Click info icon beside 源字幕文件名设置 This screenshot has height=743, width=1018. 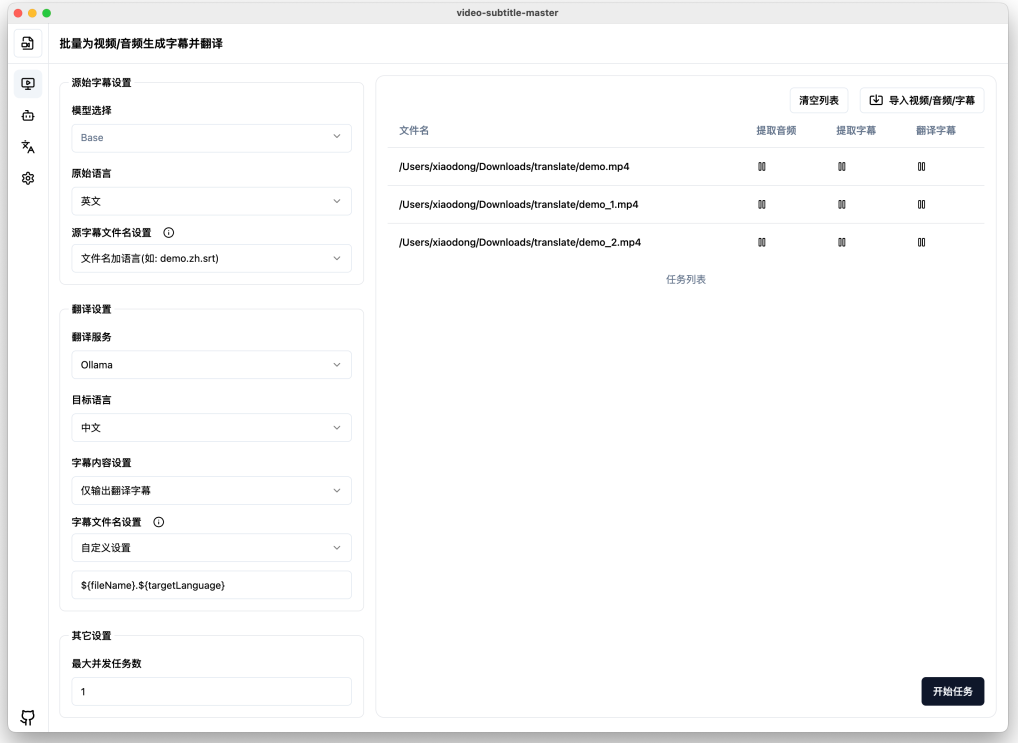[x=168, y=232]
